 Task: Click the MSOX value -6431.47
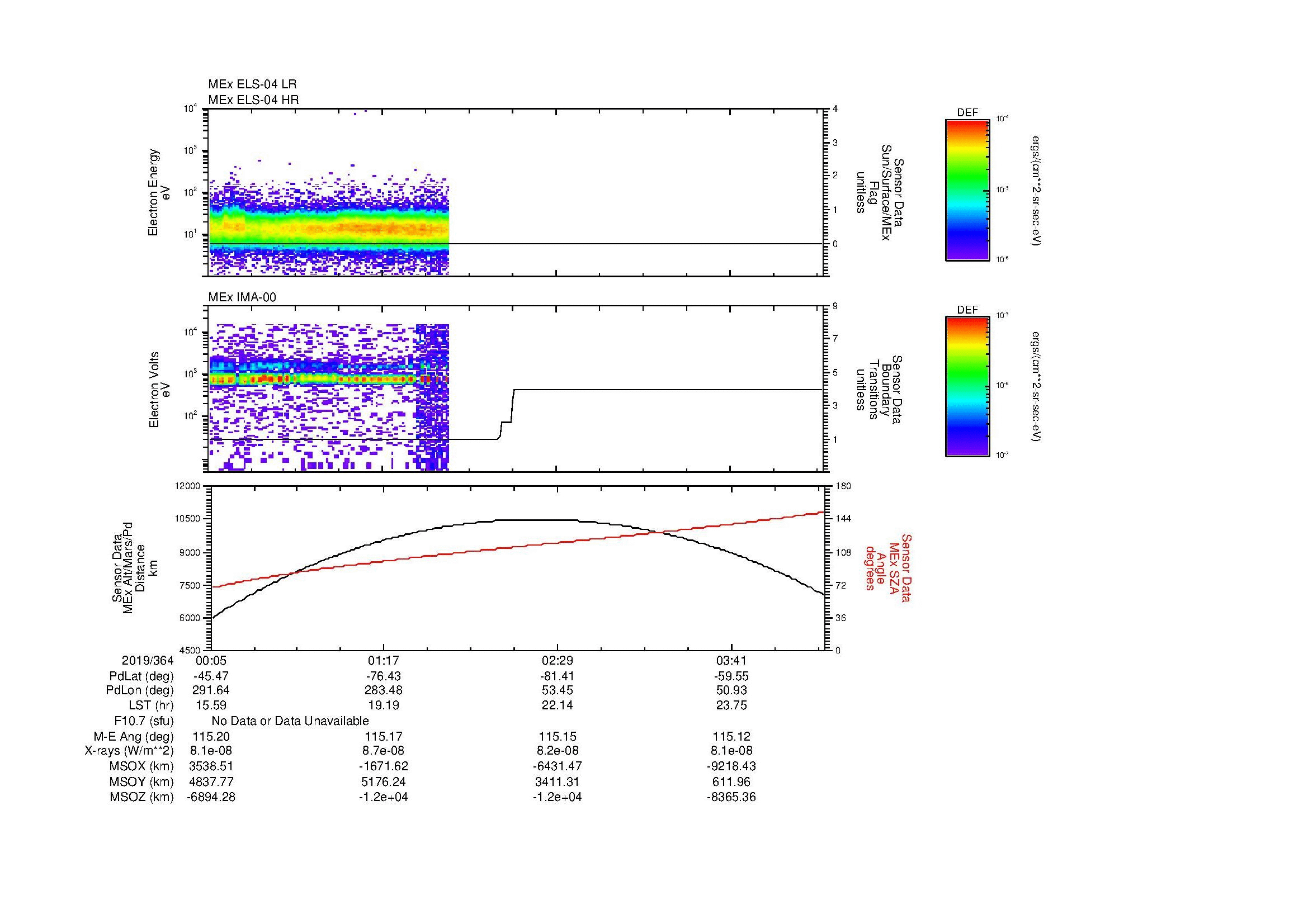coord(557,766)
